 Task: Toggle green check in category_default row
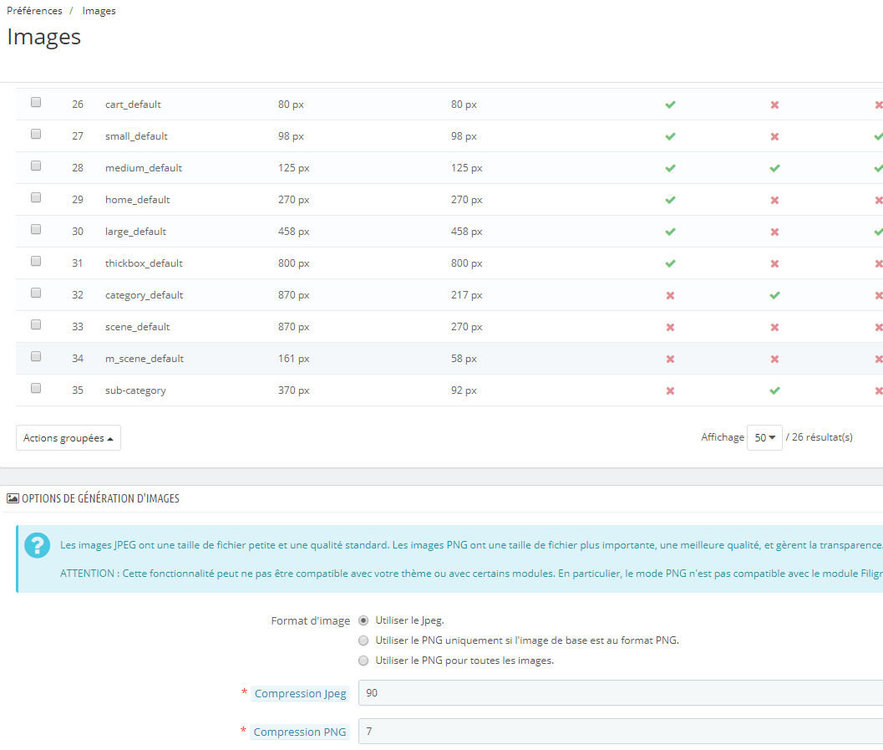775,296
